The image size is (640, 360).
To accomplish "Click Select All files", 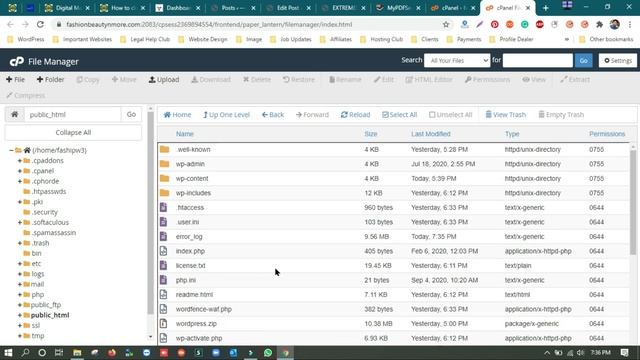I will (x=399, y=115).
